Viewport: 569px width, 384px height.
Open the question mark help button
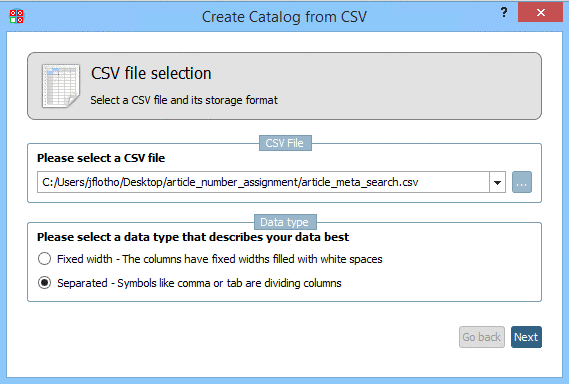pos(504,13)
